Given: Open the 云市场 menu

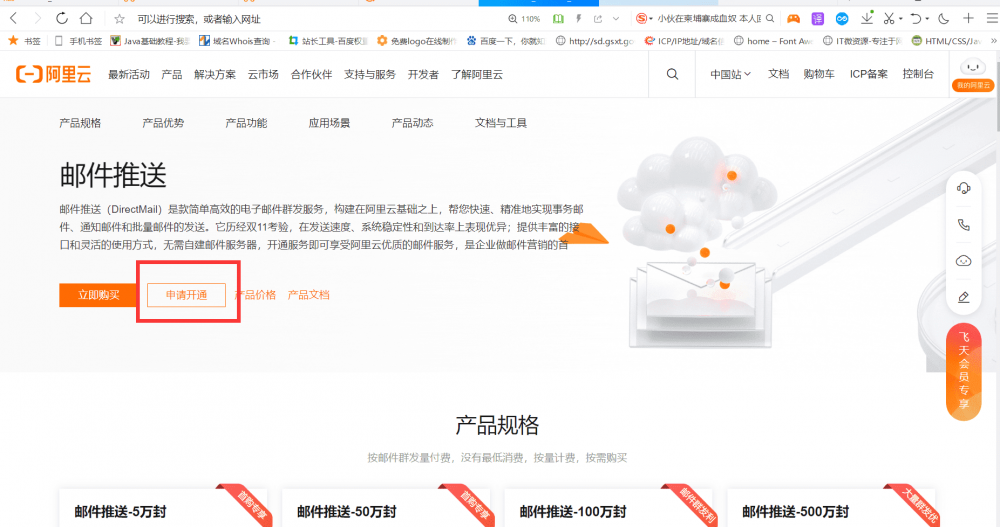Looking at the screenshot, I should click(x=263, y=75).
